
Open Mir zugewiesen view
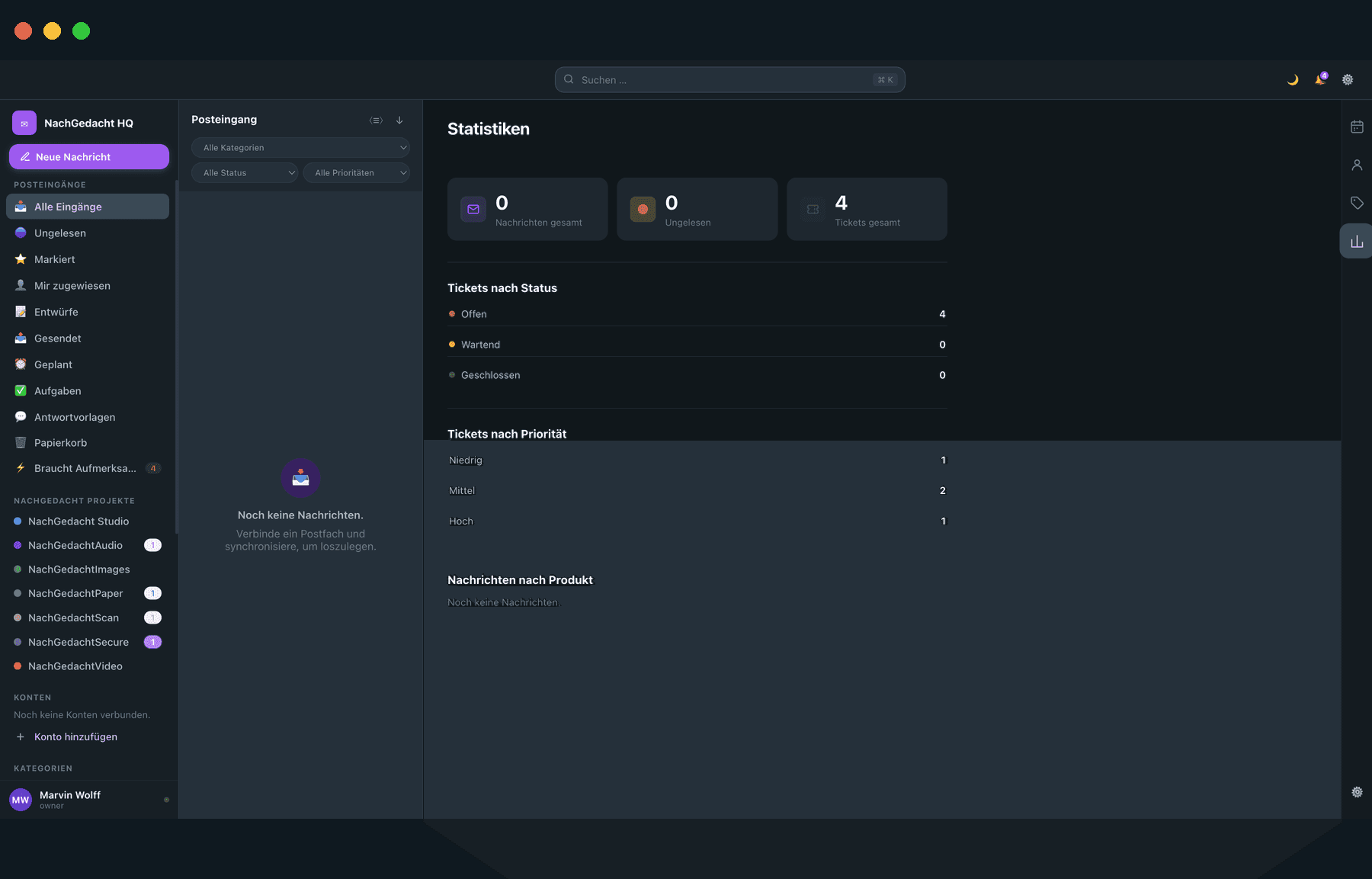pyautogui.click(x=88, y=286)
